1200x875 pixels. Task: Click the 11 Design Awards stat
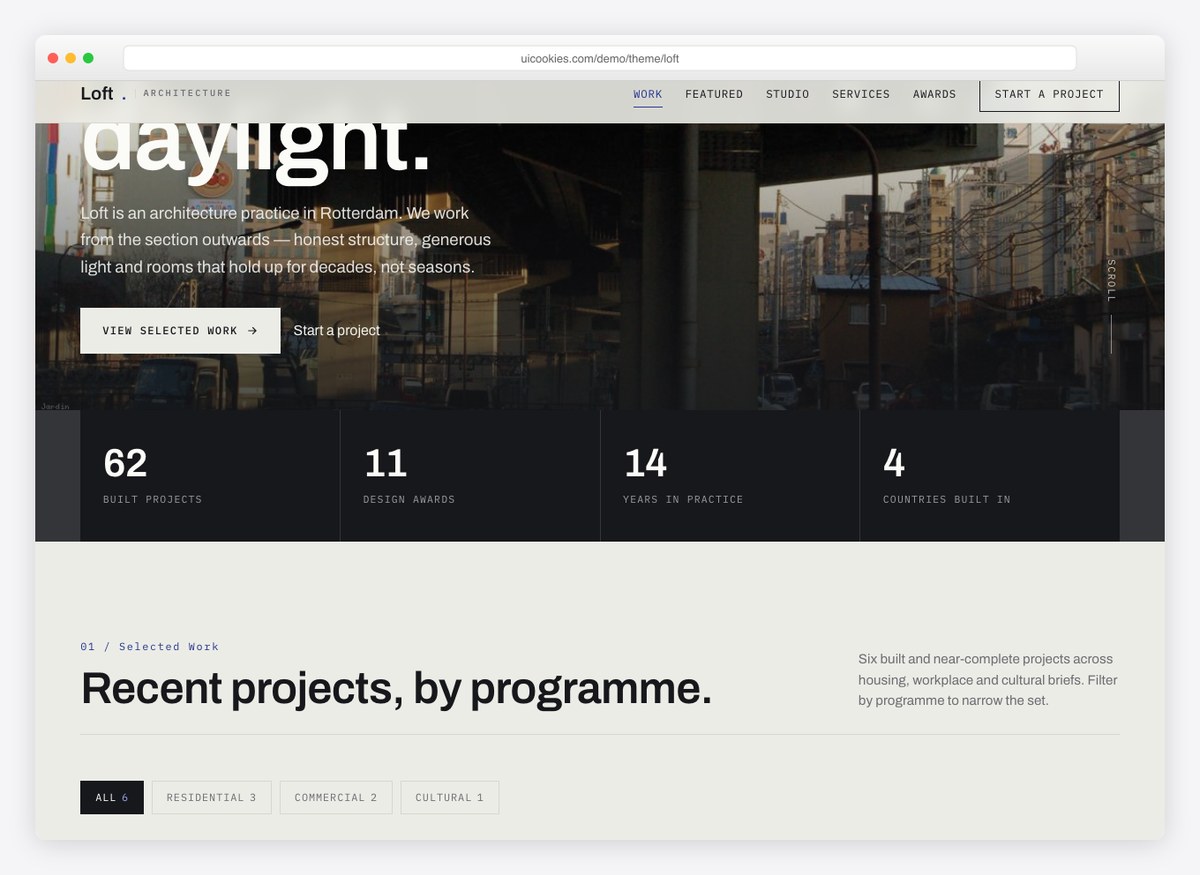470,476
